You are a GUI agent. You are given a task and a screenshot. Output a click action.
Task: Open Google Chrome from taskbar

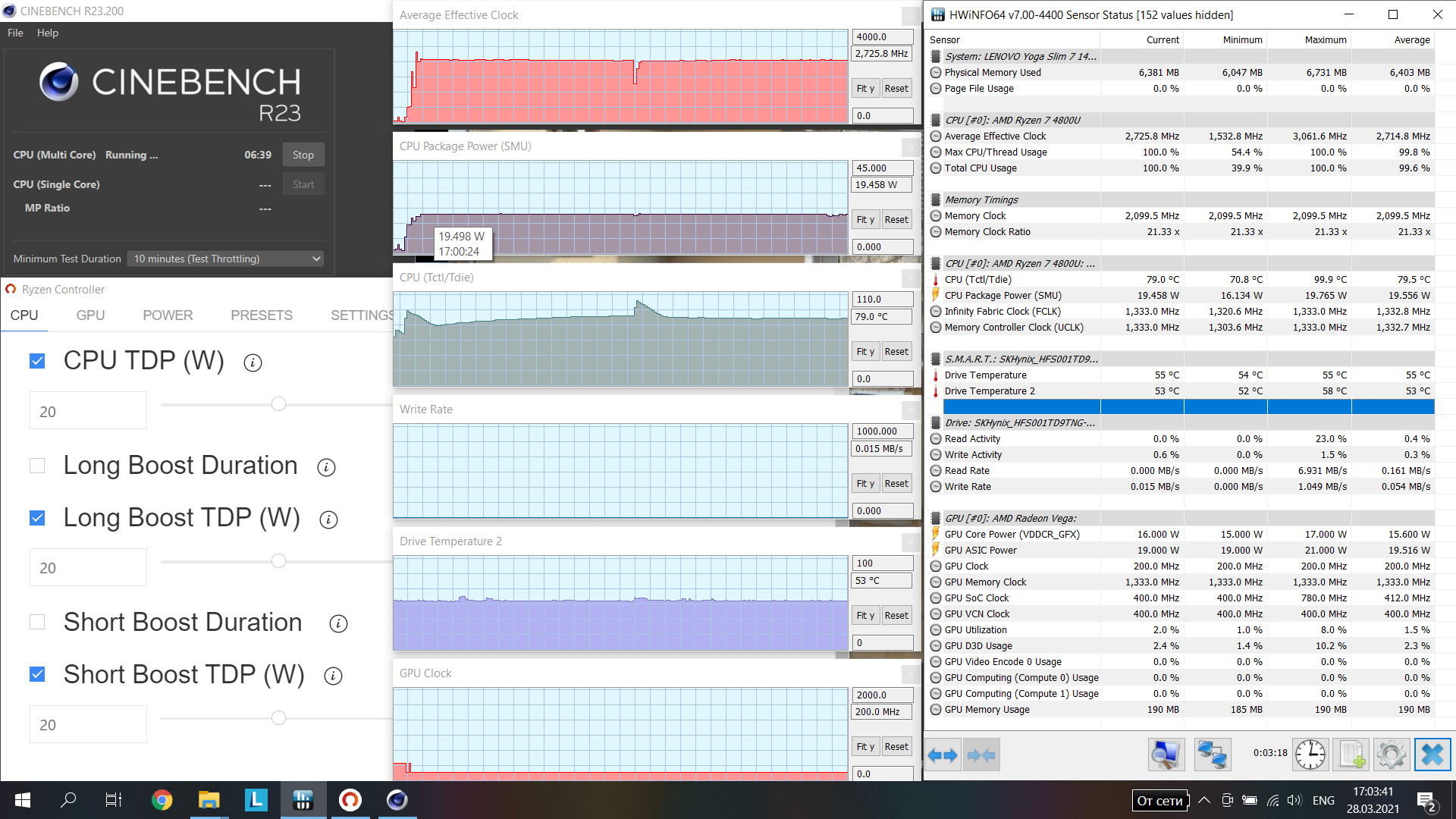tap(162, 800)
